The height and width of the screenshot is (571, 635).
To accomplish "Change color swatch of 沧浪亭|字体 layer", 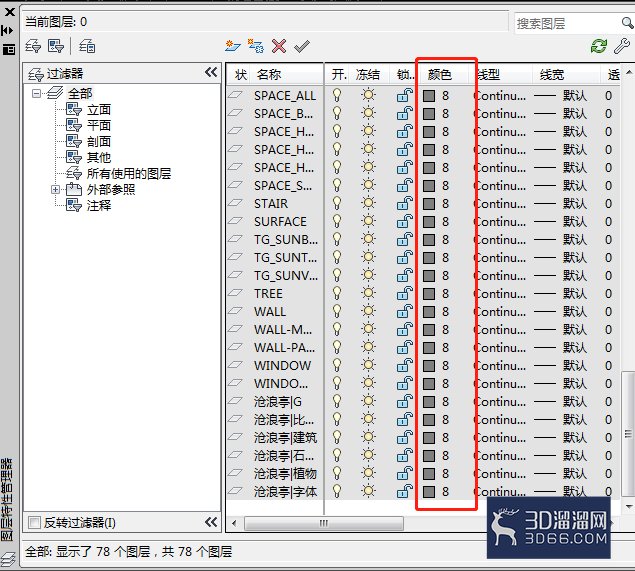I will [429, 492].
